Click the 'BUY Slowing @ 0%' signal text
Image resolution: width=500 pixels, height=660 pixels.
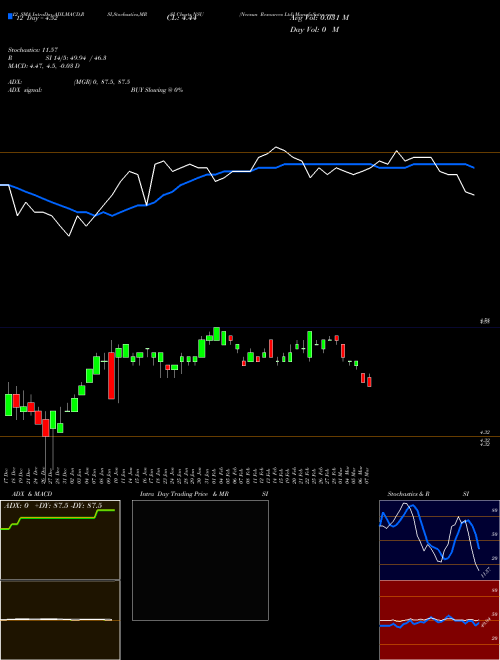(157, 90)
